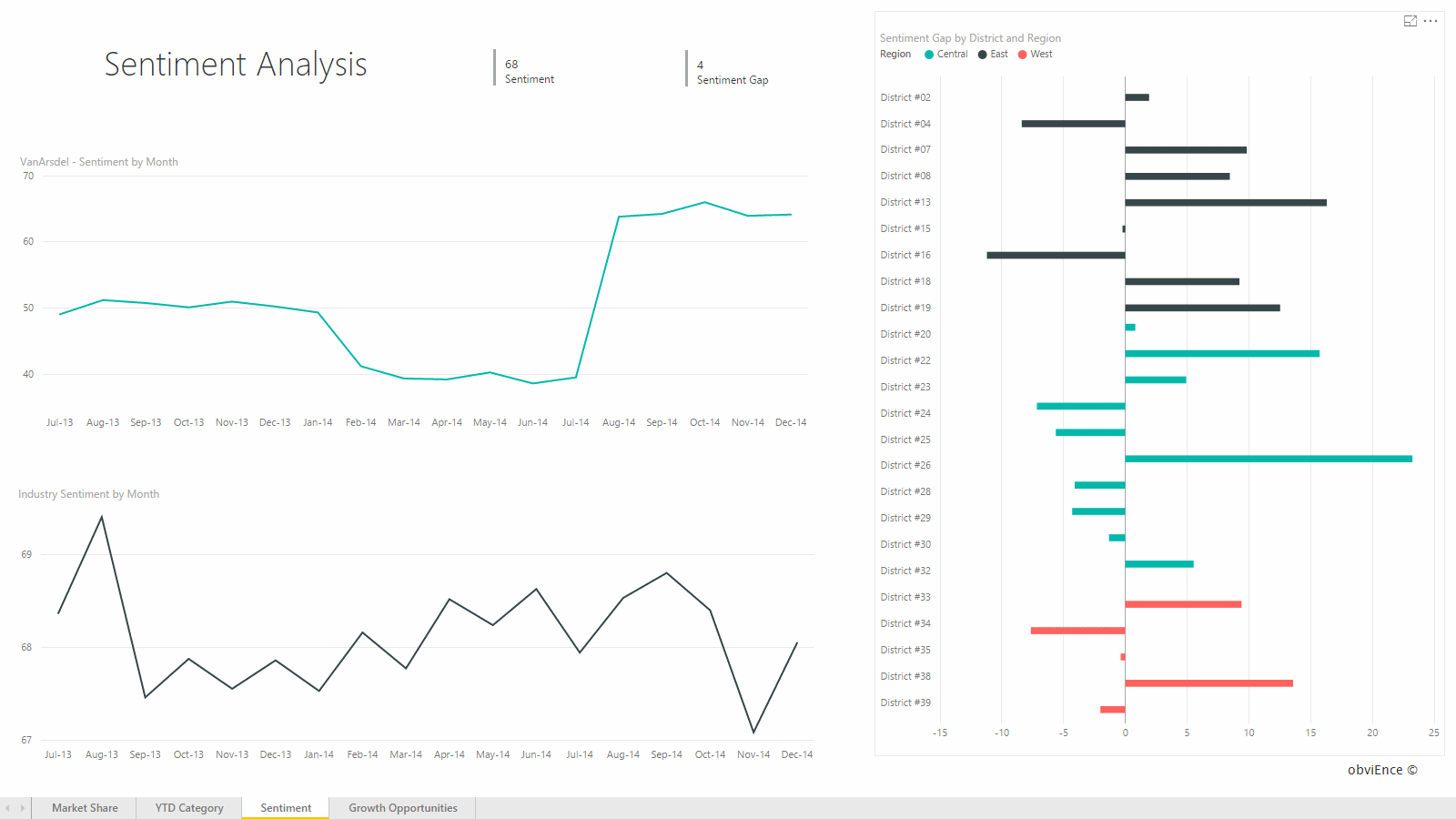
Task: Open more options ellipsis on Sentiment Gap chart
Action: pyautogui.click(x=1431, y=21)
